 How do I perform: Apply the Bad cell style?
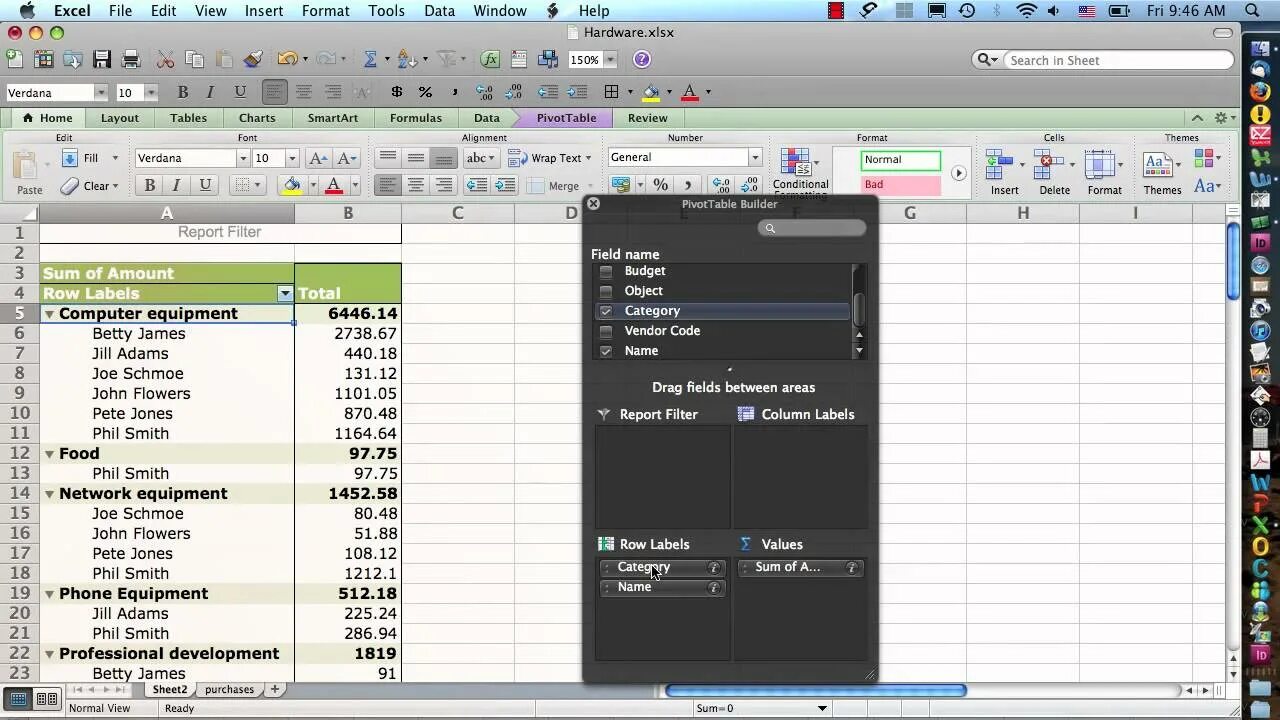901,185
